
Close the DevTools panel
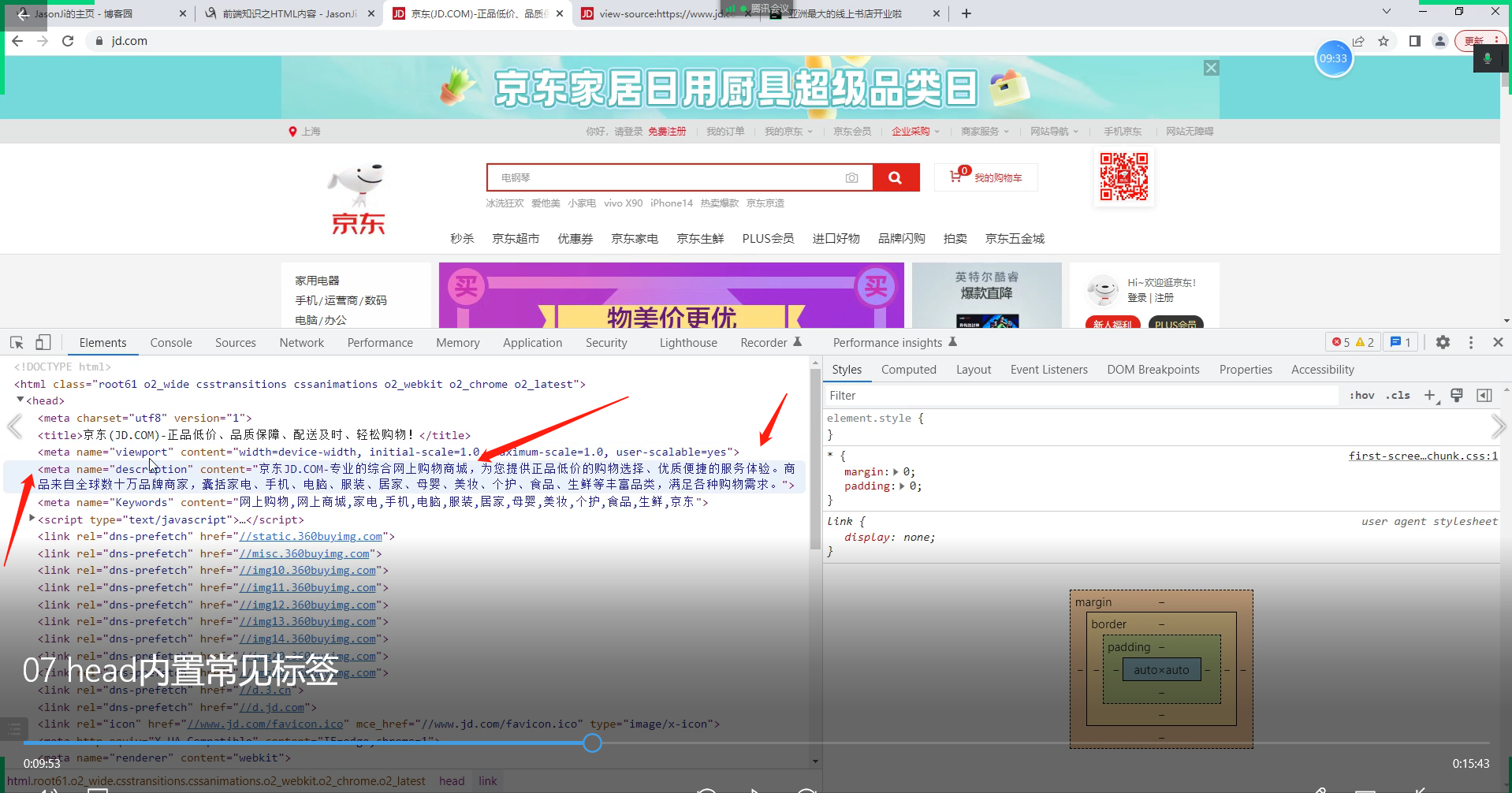point(1498,342)
